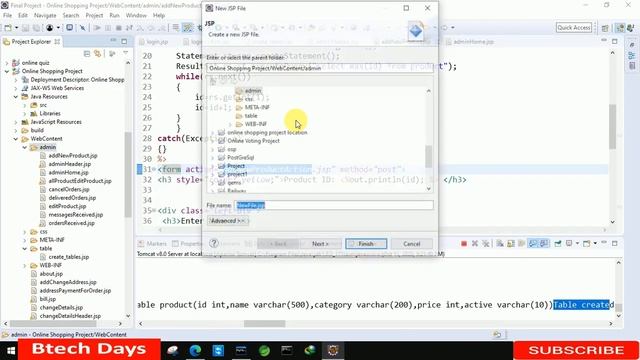The image size is (640, 360).
Task: Click Clear Console icon
Action: pos(500,244)
